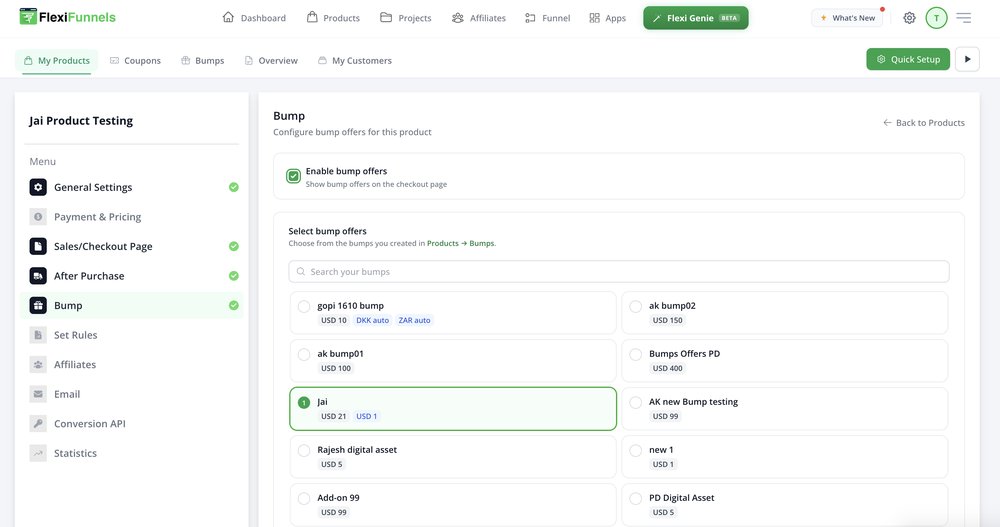The height and width of the screenshot is (527, 1000).
Task: Open Conversion API menu entry
Action: click(x=131, y=424)
